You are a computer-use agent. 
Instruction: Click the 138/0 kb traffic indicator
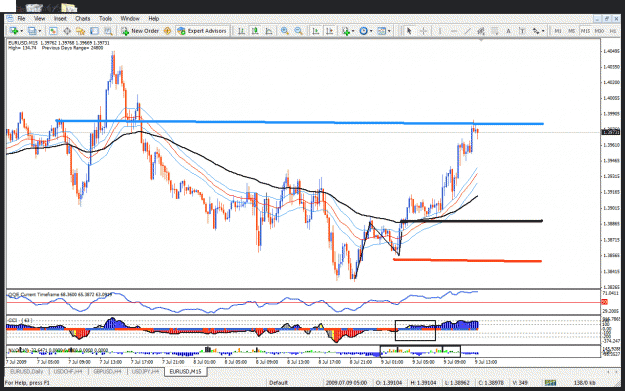click(584, 383)
